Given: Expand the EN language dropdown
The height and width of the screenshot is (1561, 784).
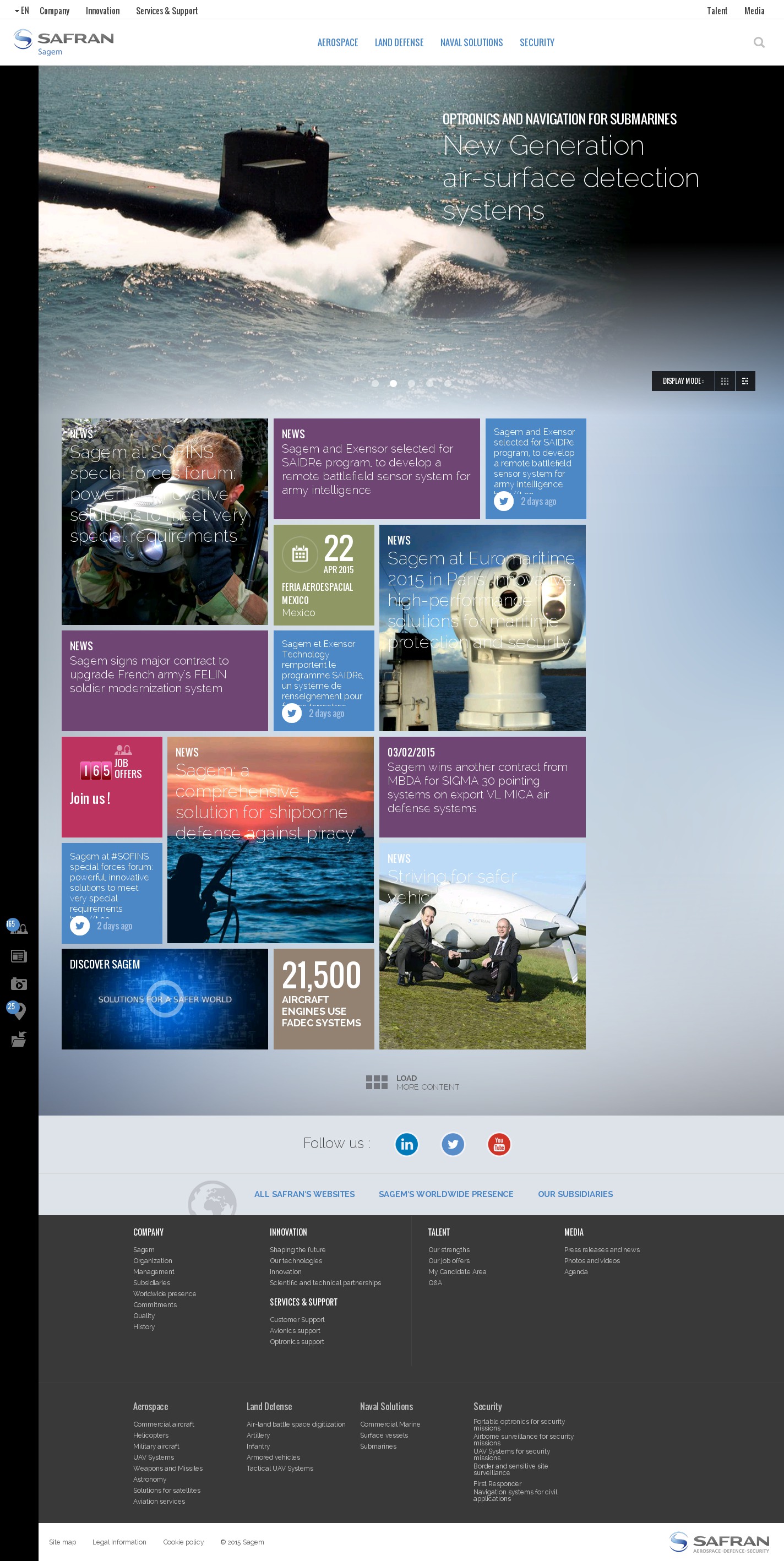Looking at the screenshot, I should point(22,11).
